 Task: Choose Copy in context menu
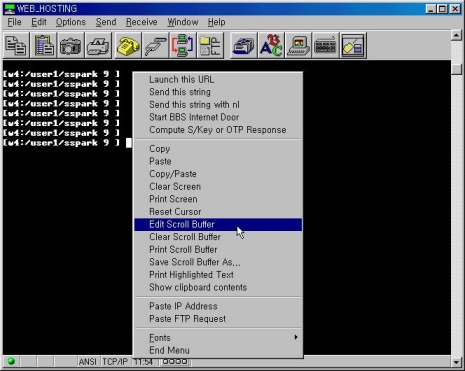click(x=218, y=149)
